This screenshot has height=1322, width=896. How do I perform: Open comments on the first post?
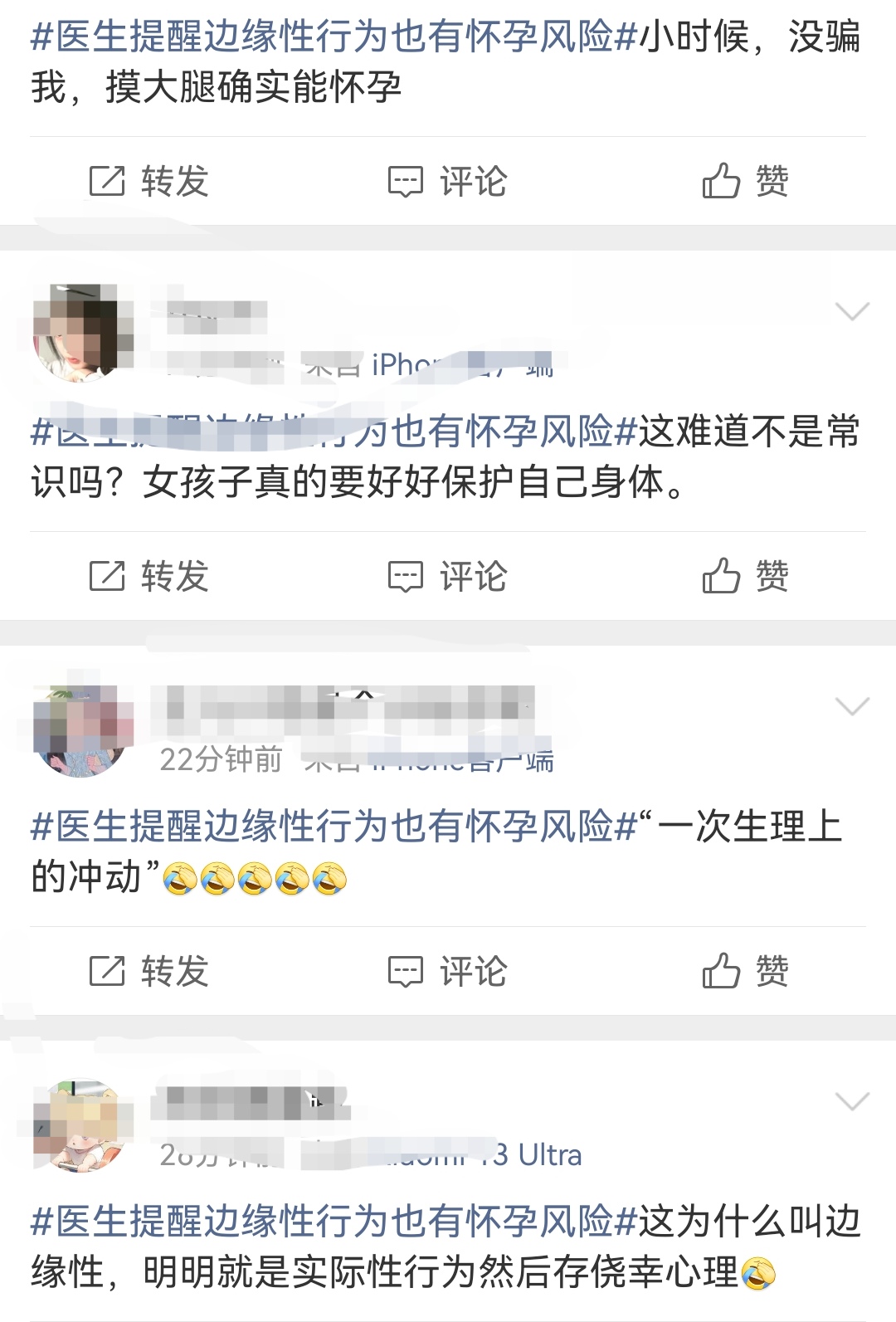tap(448, 181)
